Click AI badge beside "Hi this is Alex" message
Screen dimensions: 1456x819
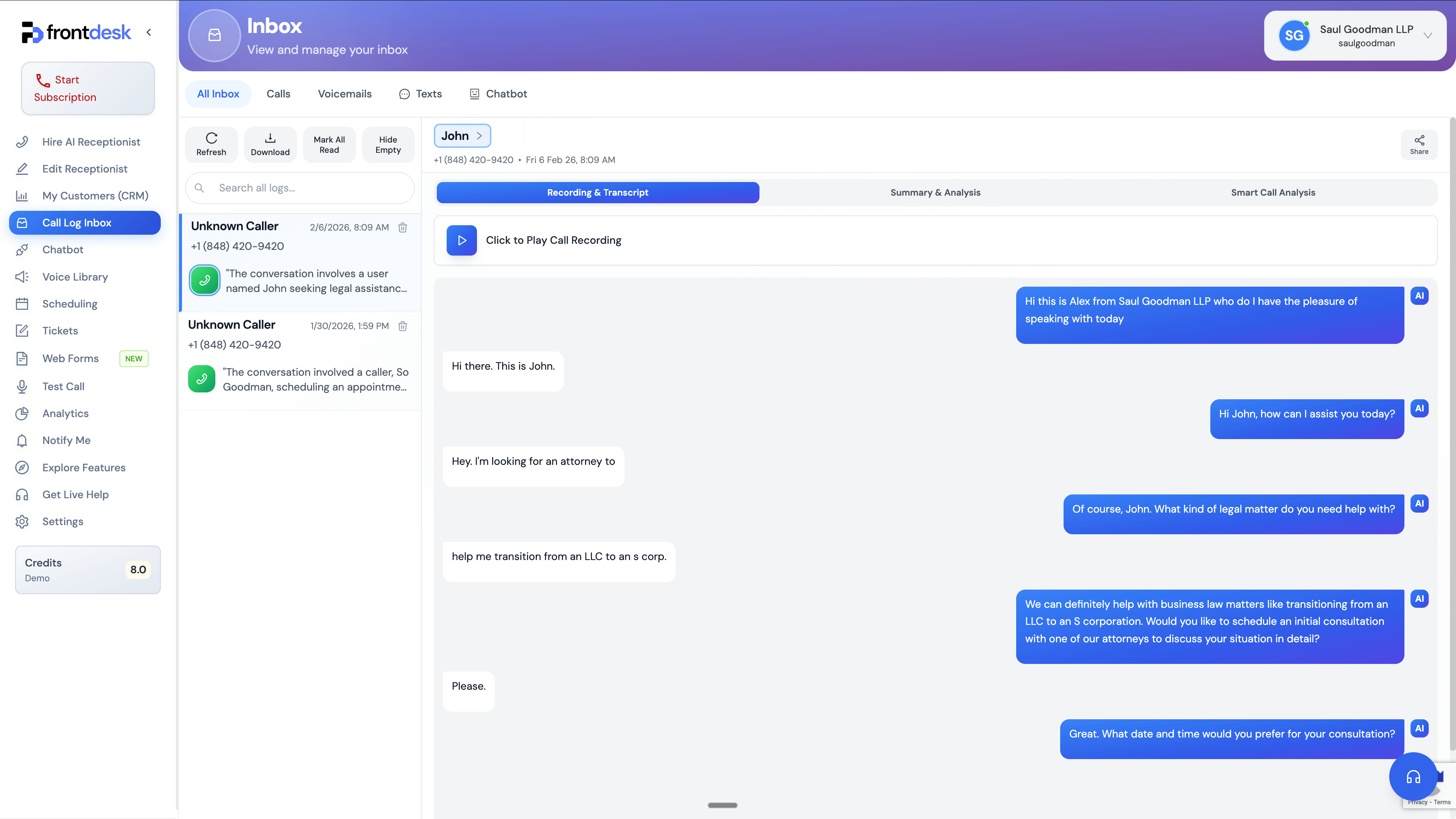[1419, 296]
